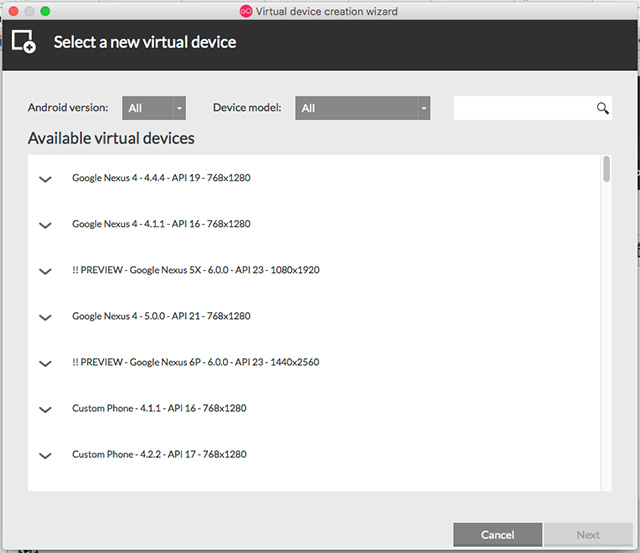The width and height of the screenshot is (640, 553).
Task: Select Custom Phone - 4.2.2 - API 17
Action: click(159, 455)
